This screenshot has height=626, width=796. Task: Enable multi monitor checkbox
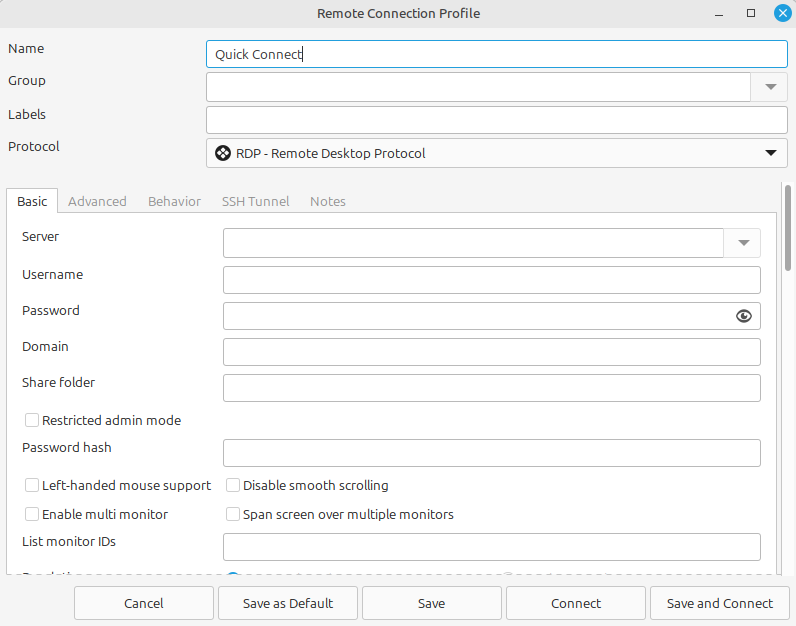click(32, 515)
